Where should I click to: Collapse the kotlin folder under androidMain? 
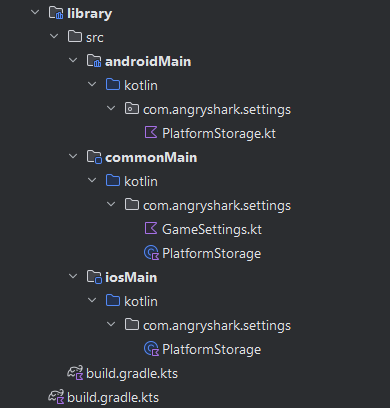92,84
